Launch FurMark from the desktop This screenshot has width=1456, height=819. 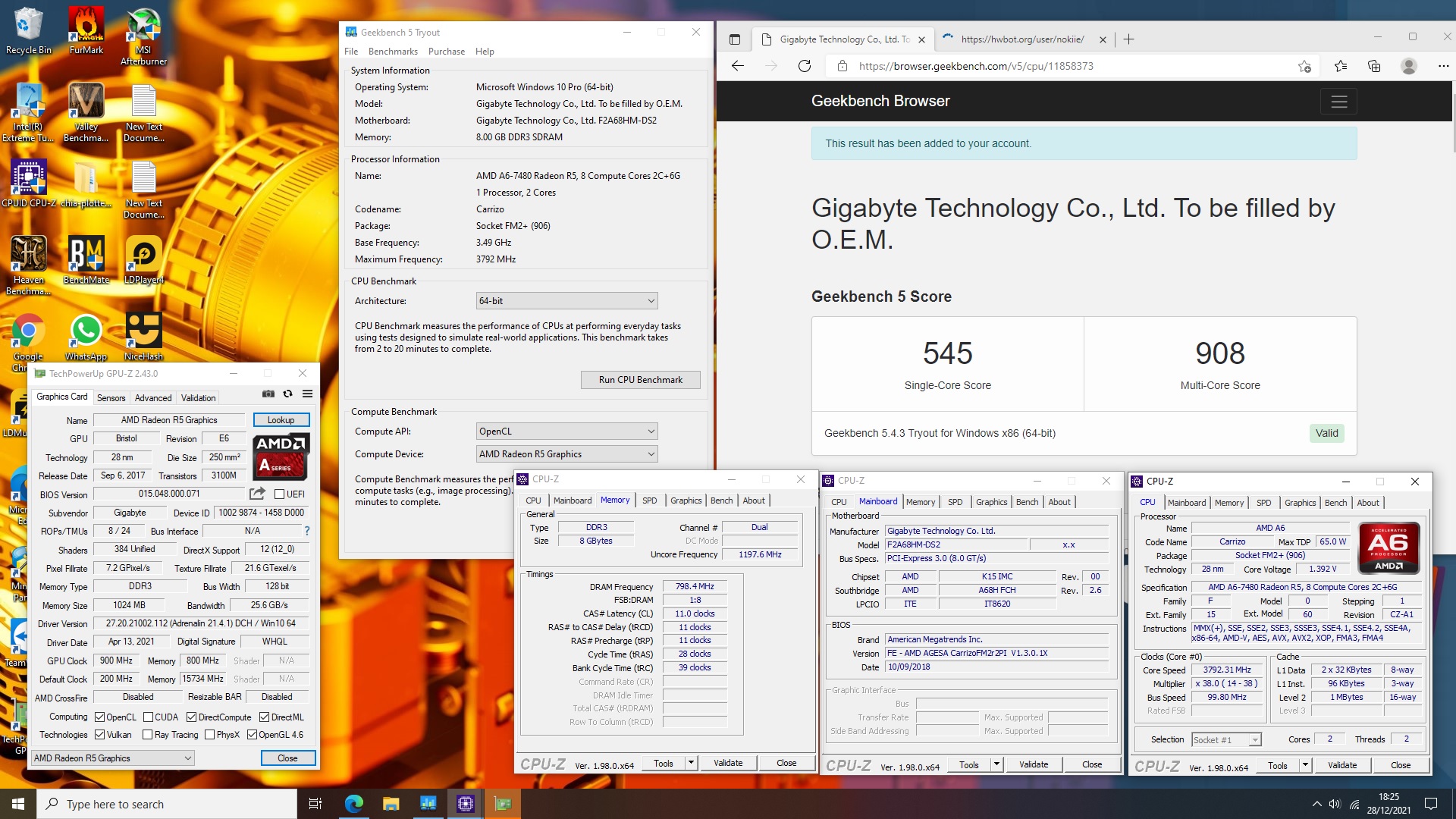coord(86,30)
